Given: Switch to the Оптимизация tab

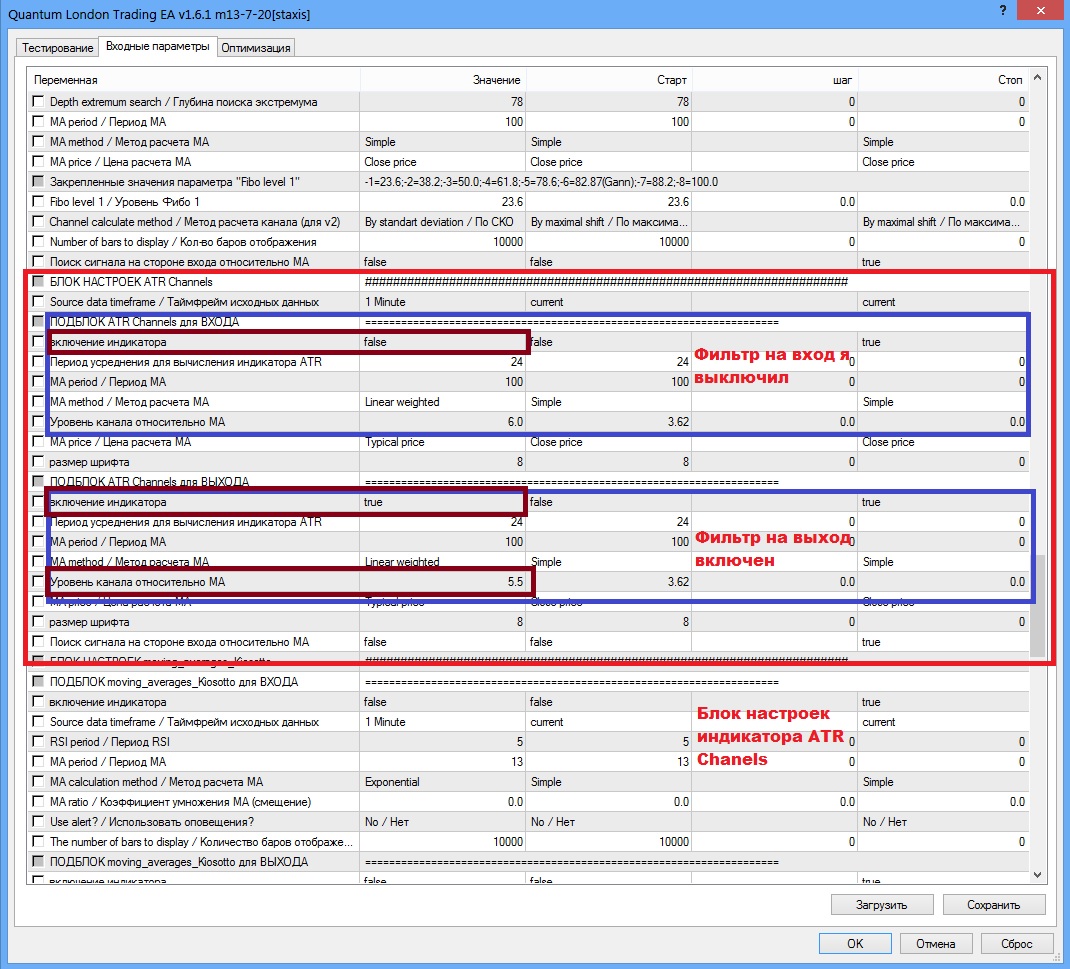Looking at the screenshot, I should click(x=256, y=48).
